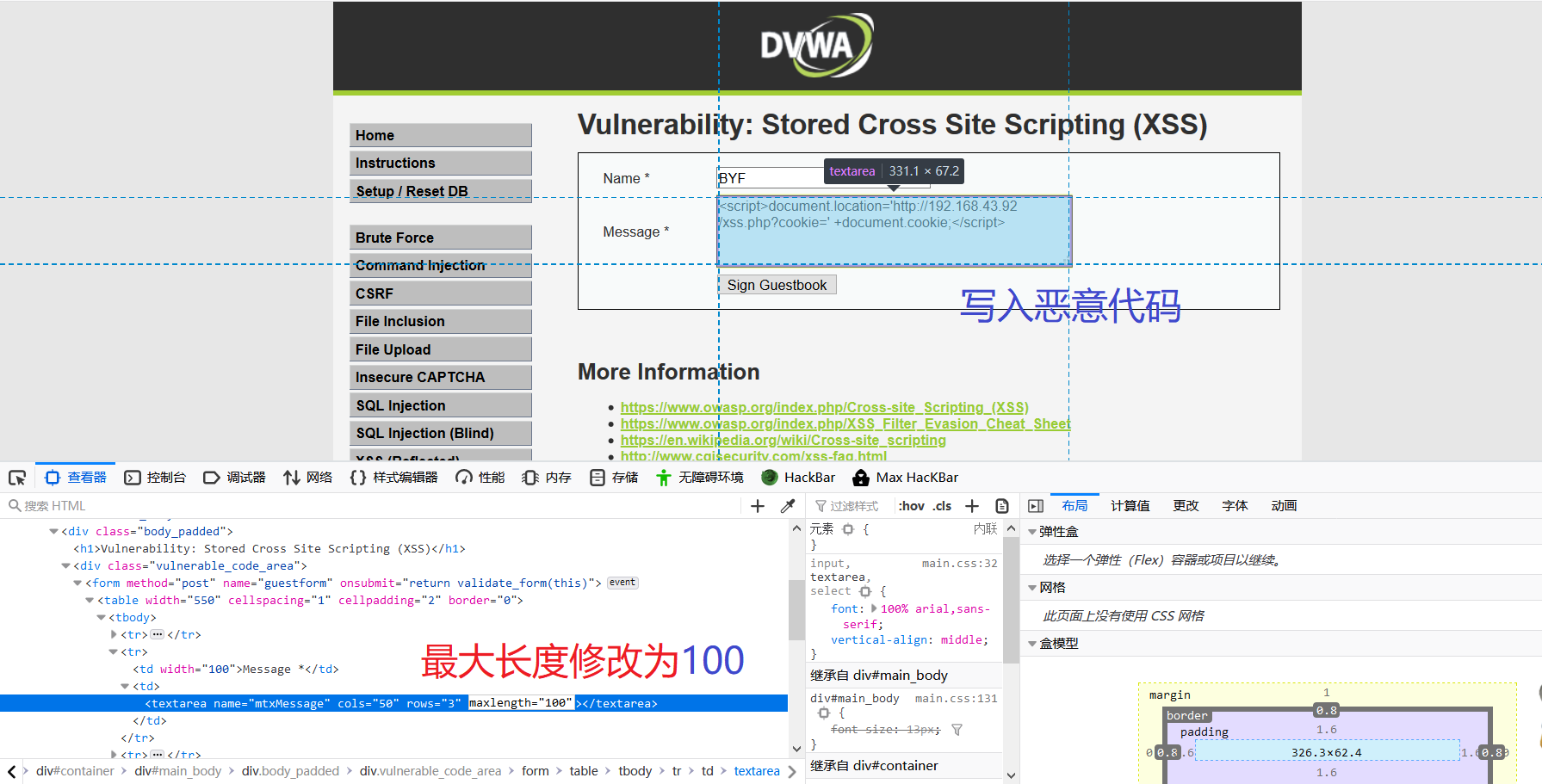Open the 存储 storage tab
The width and height of the screenshot is (1542, 784).
tap(614, 478)
